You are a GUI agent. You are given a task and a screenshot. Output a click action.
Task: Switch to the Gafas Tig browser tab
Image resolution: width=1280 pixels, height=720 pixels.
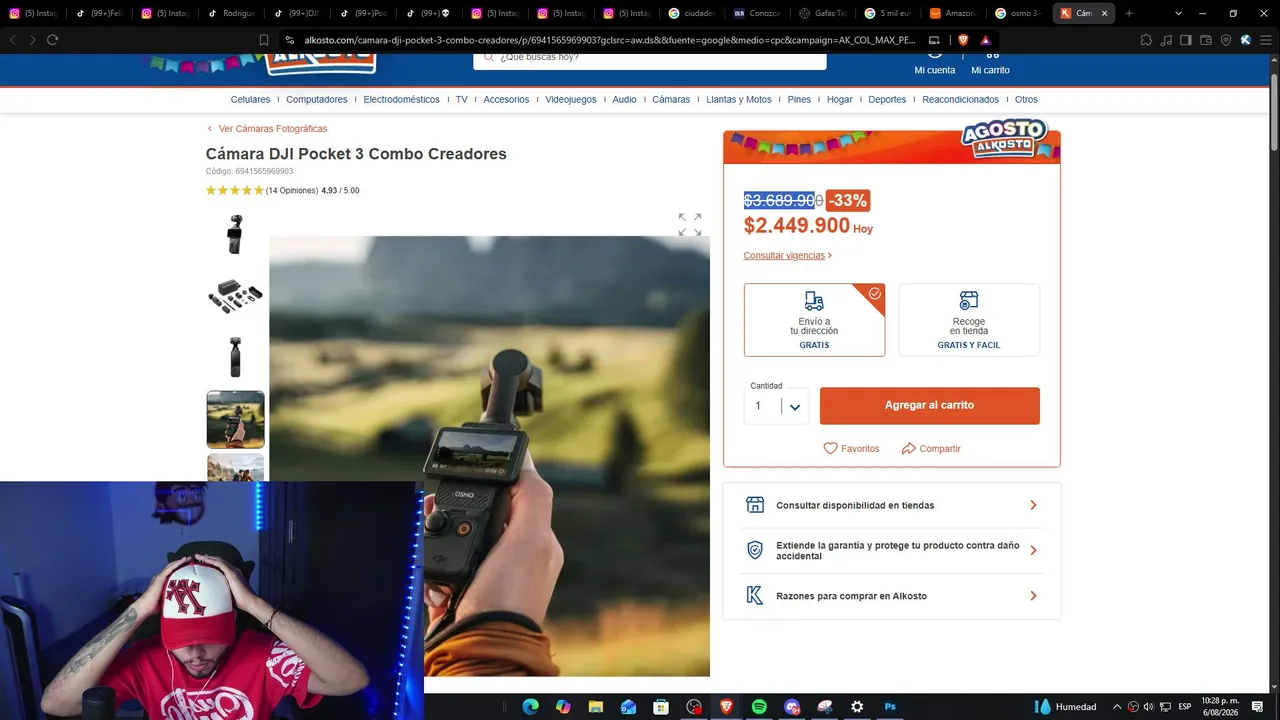[825, 13]
